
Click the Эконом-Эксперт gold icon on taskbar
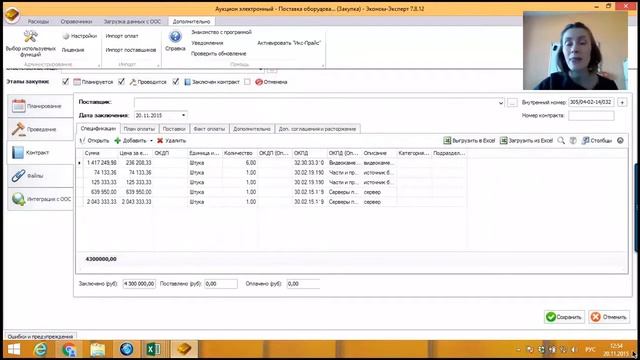pyautogui.click(x=184, y=350)
